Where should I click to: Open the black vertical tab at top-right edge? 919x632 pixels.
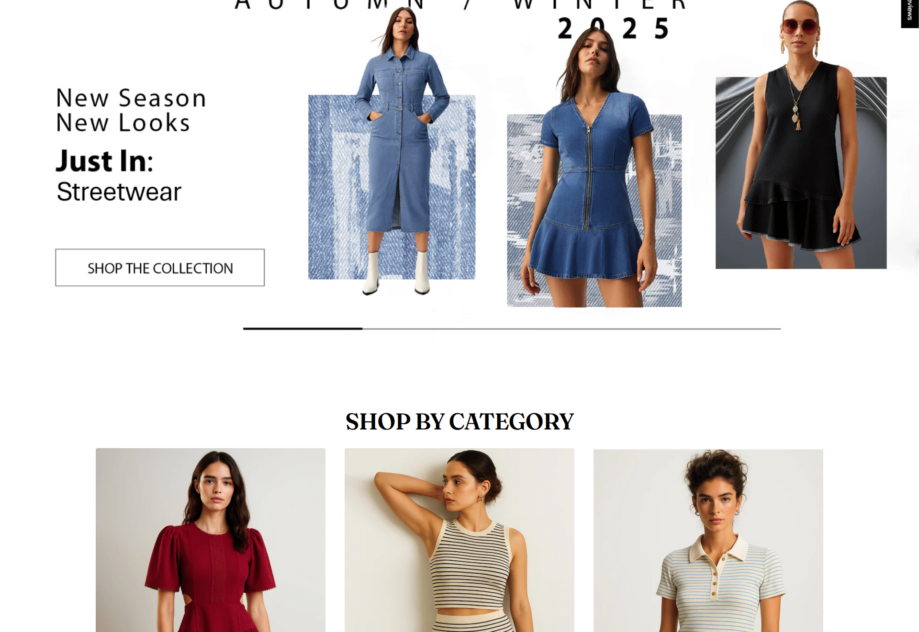click(910, 13)
